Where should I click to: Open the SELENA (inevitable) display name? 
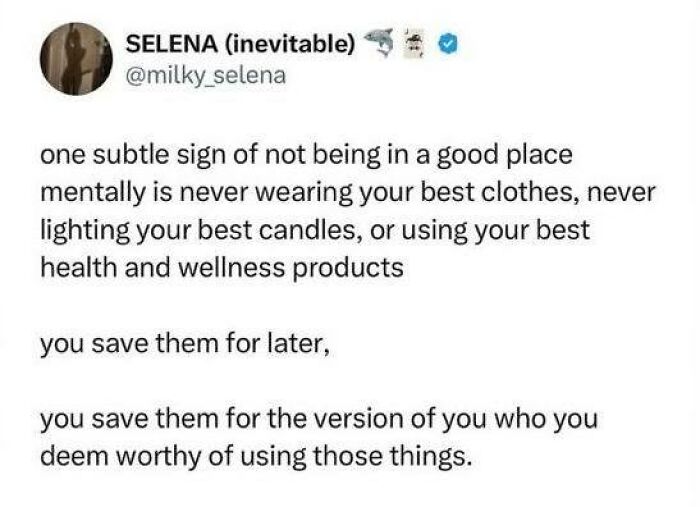(239, 46)
